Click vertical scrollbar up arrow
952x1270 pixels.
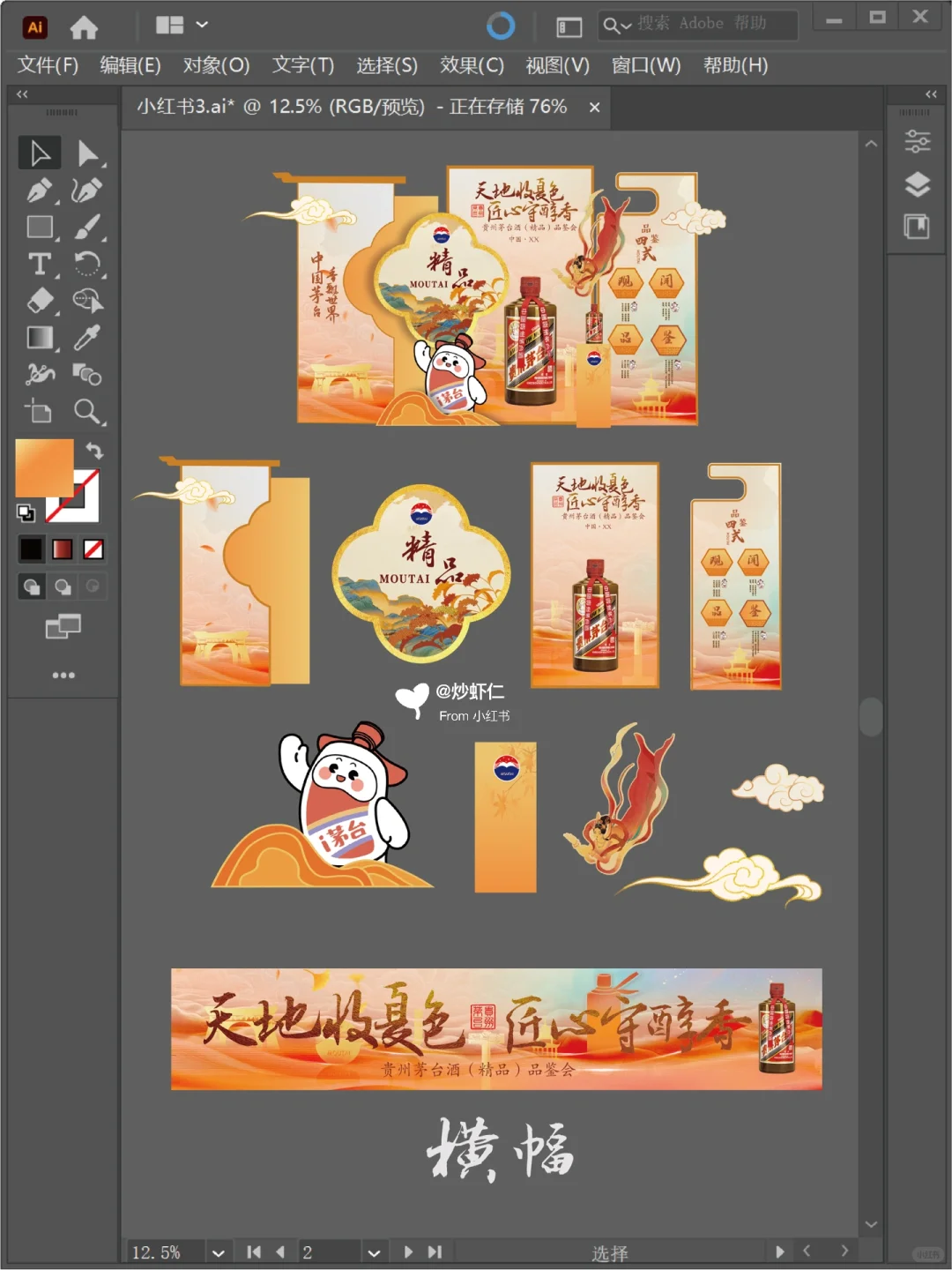(x=871, y=144)
